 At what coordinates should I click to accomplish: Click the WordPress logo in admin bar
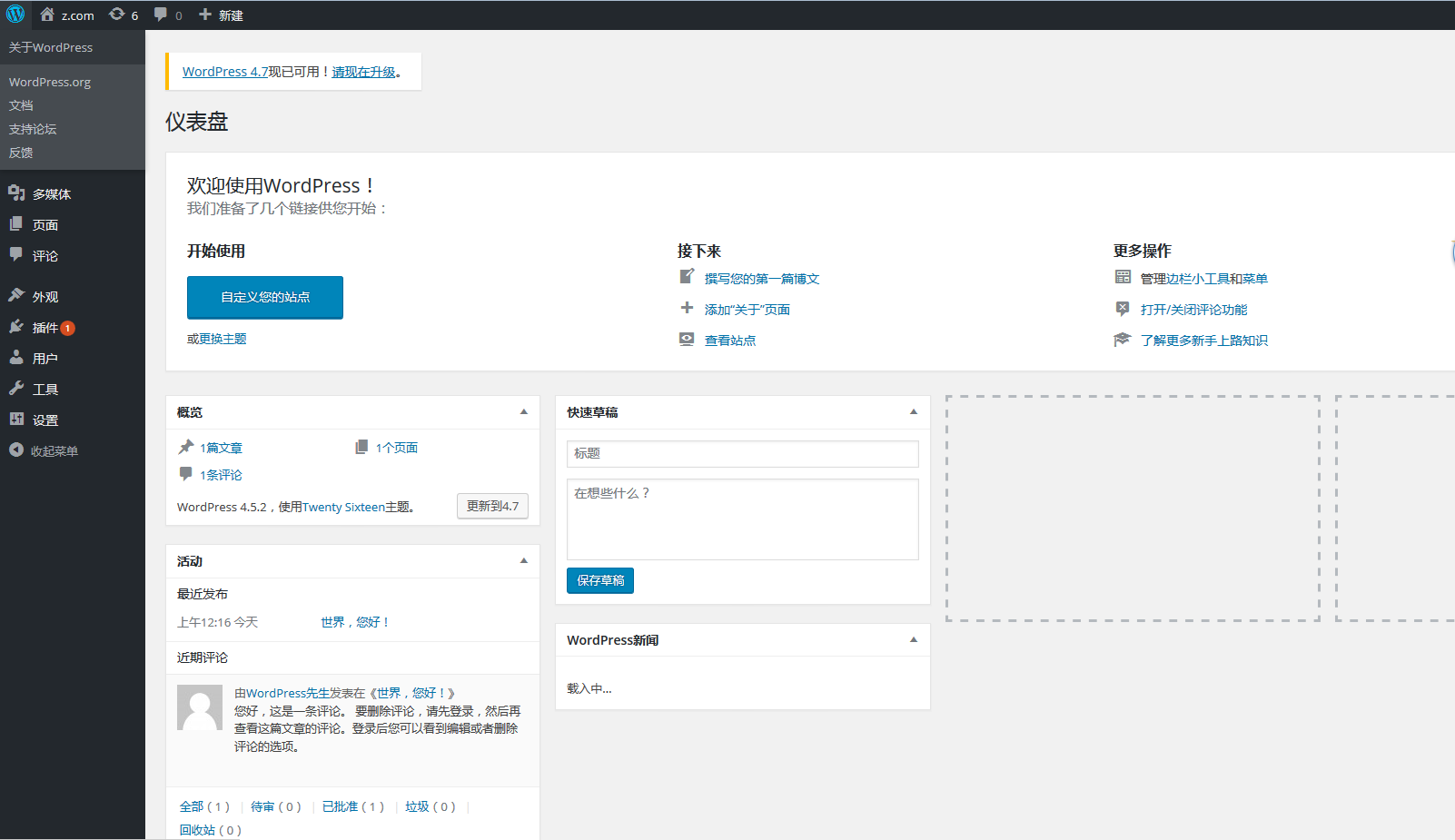coord(15,15)
